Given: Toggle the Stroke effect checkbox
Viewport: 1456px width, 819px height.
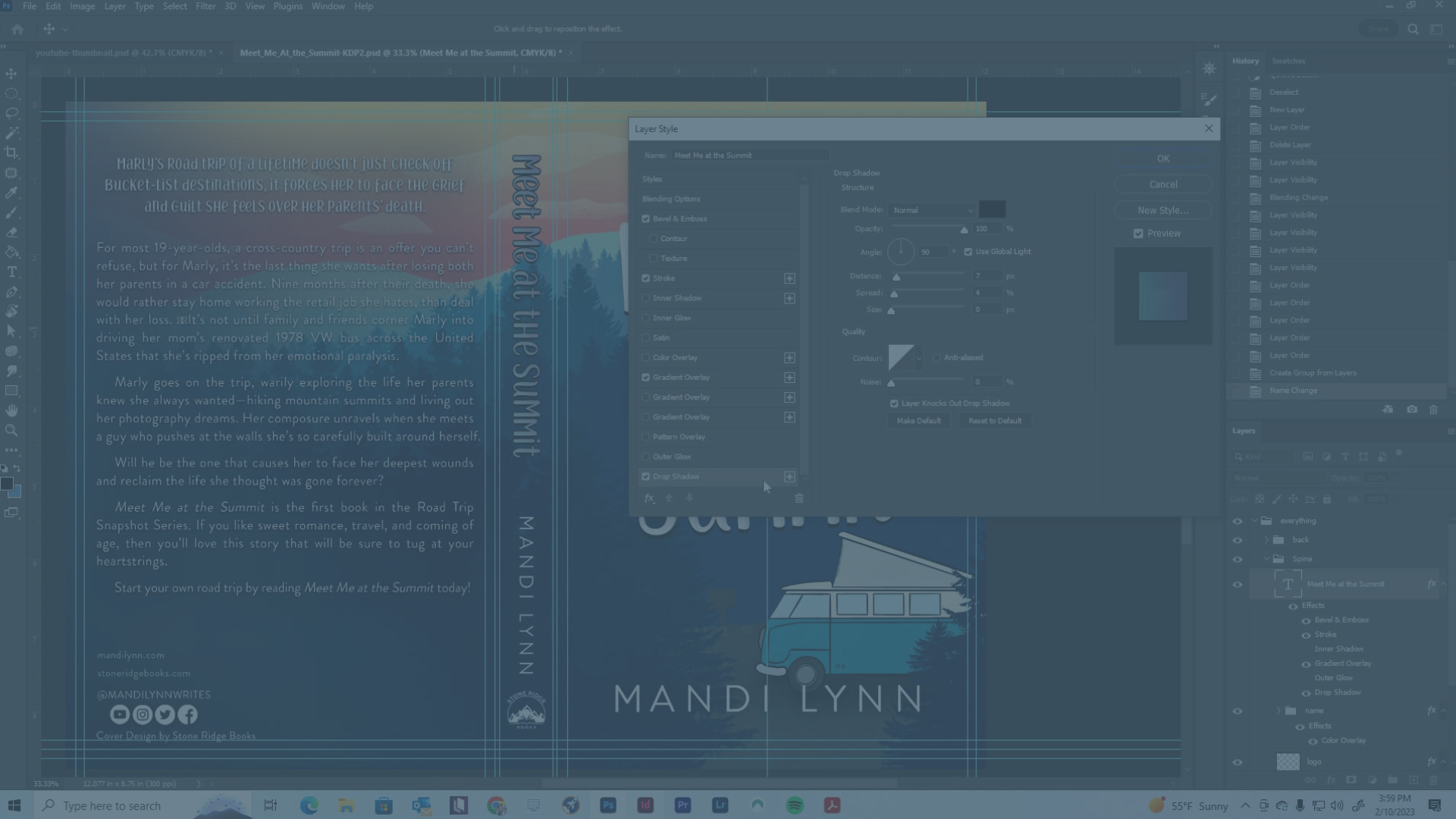Looking at the screenshot, I should pos(646,278).
